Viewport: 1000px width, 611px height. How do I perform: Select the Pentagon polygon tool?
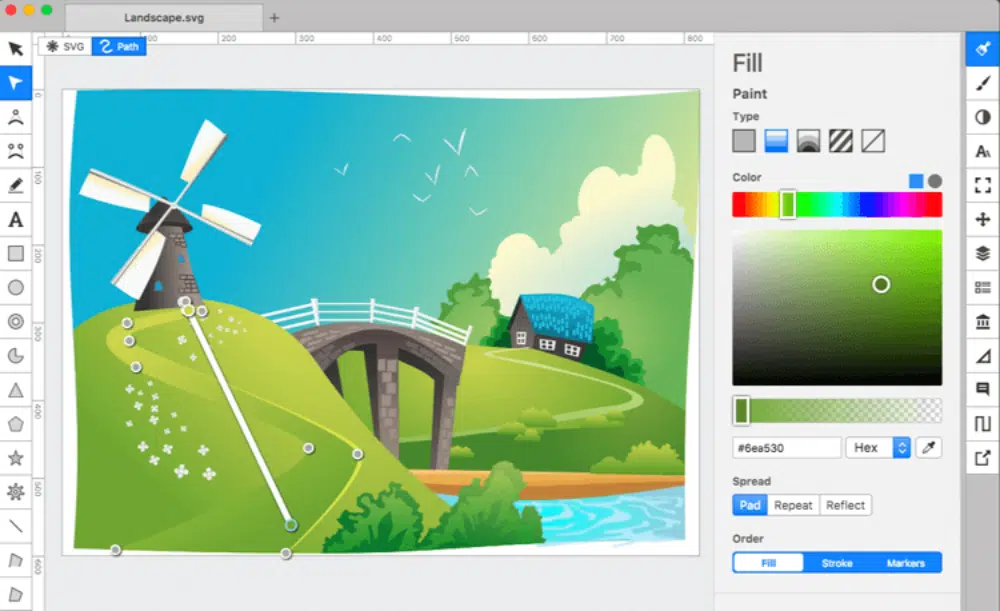click(16, 424)
